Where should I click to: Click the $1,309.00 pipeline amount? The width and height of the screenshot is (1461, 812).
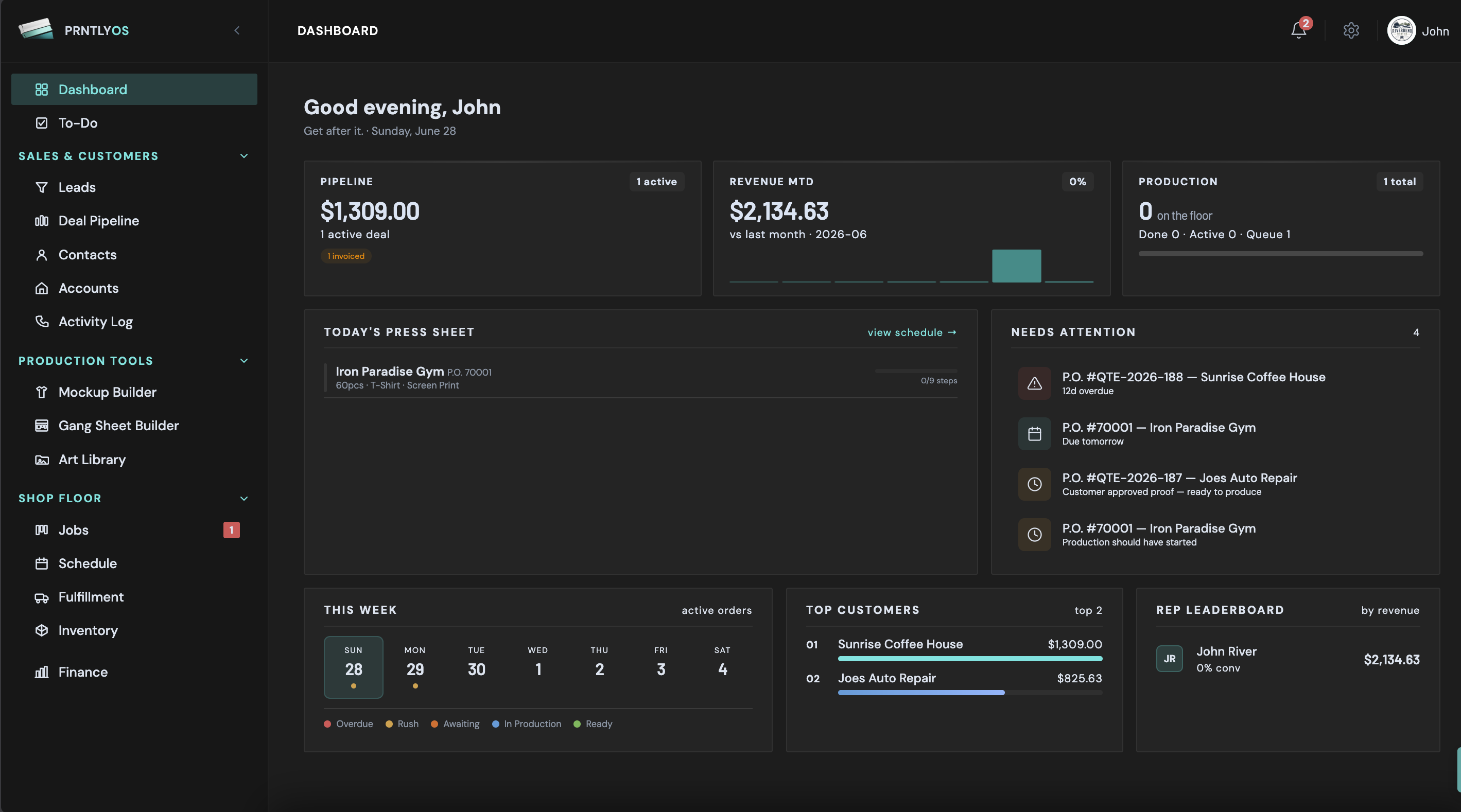click(370, 211)
